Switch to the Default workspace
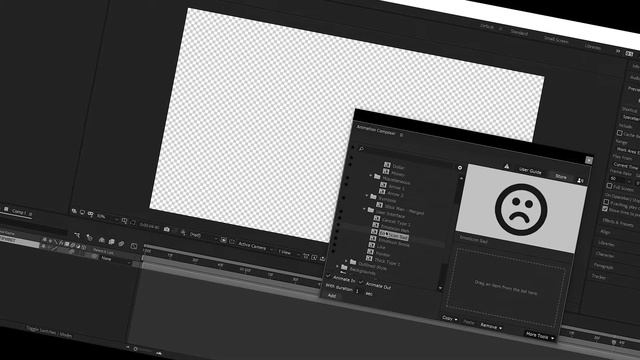This screenshot has height=360, width=640. tap(487, 27)
